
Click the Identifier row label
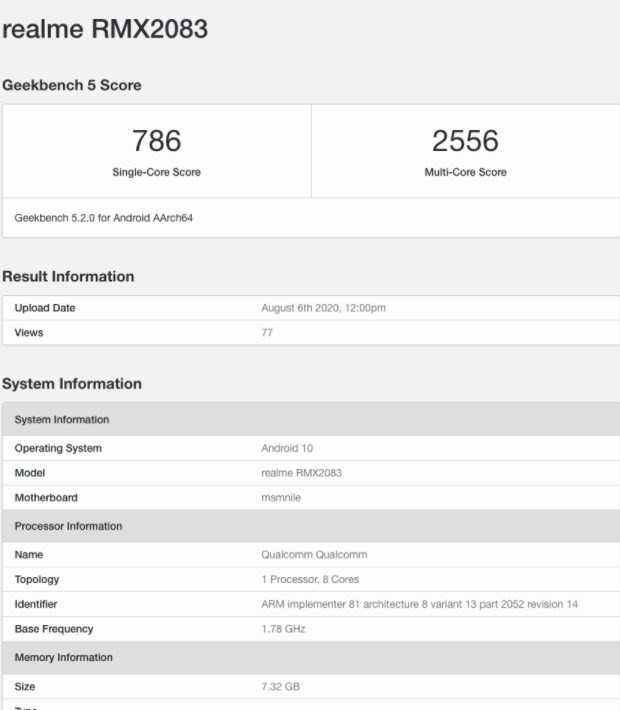pos(36,604)
